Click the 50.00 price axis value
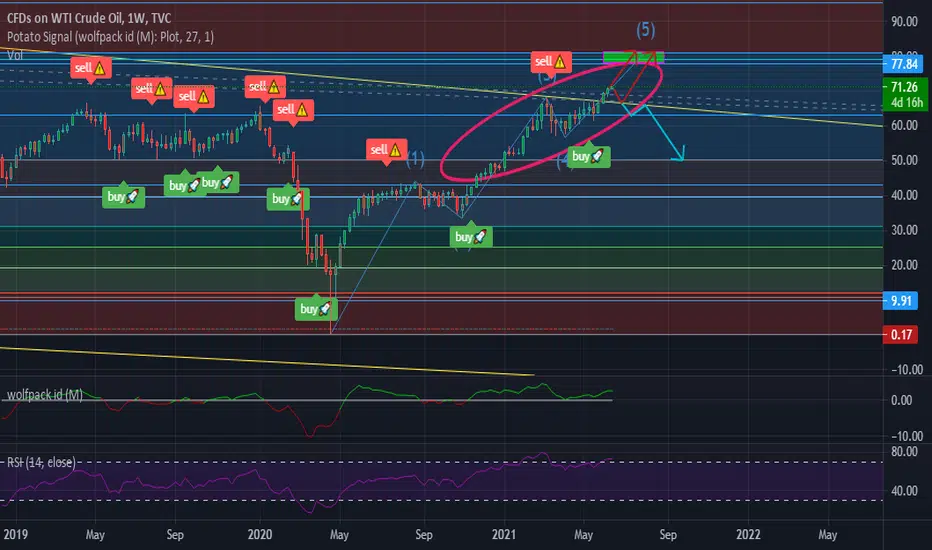 click(904, 161)
